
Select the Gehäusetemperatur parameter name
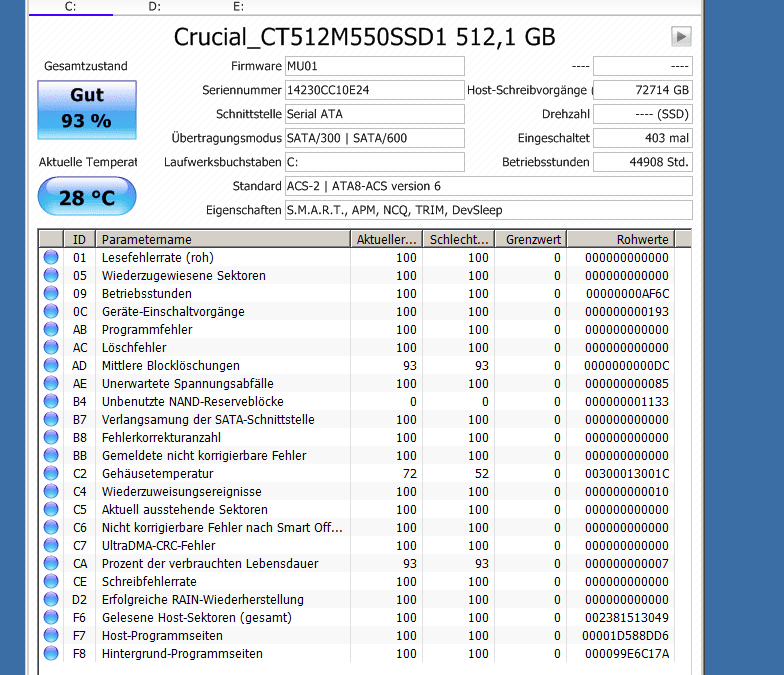tap(158, 474)
